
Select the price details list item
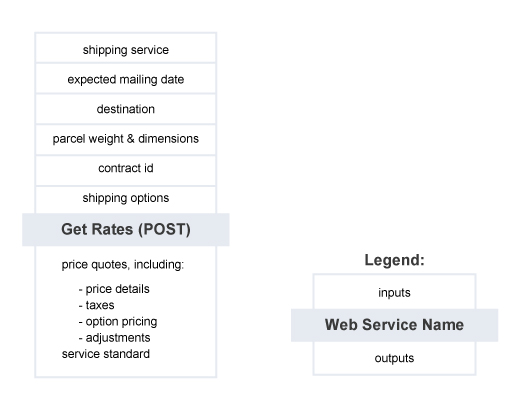tap(114, 289)
